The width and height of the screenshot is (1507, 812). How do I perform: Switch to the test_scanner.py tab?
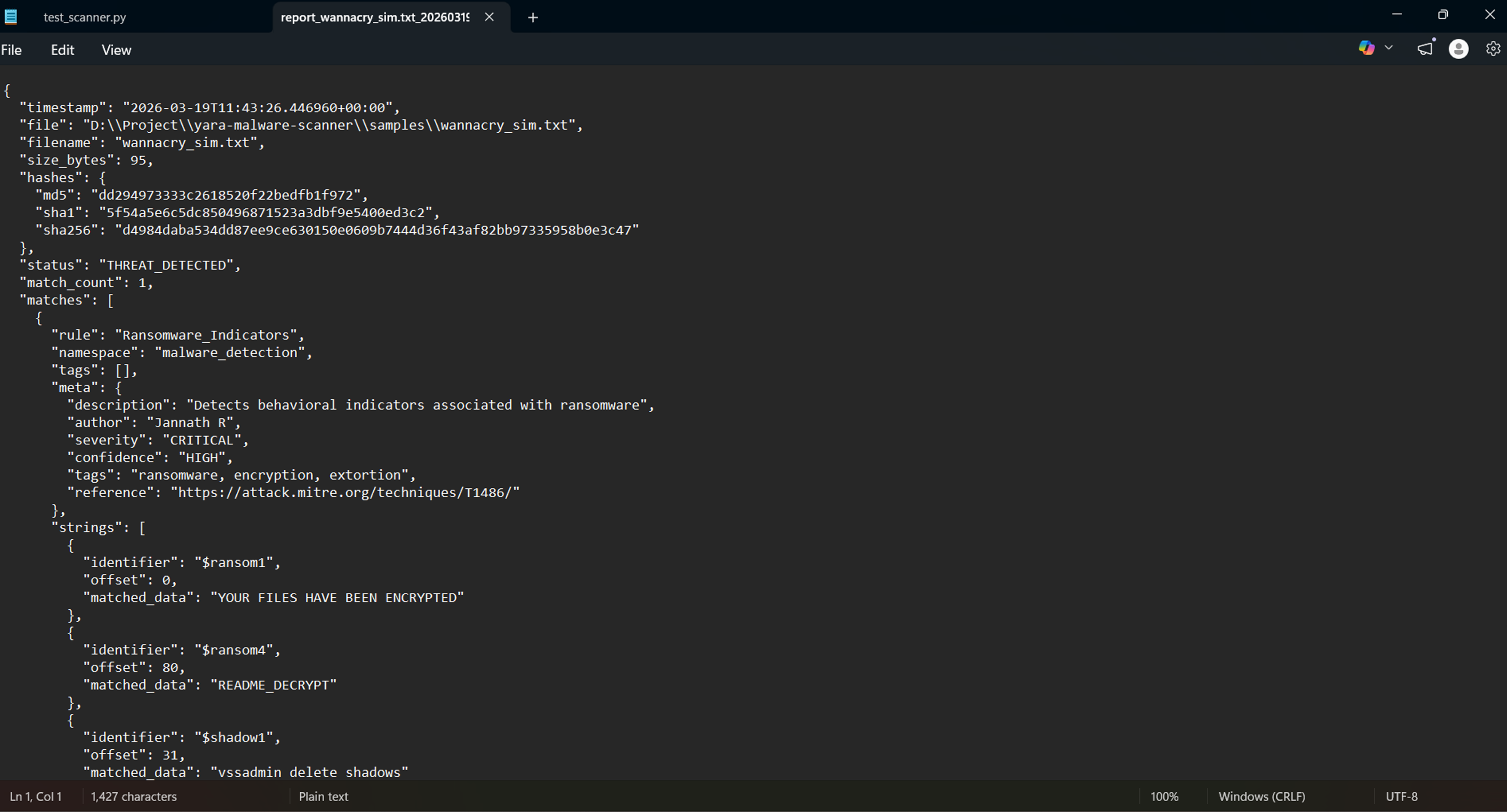[85, 17]
